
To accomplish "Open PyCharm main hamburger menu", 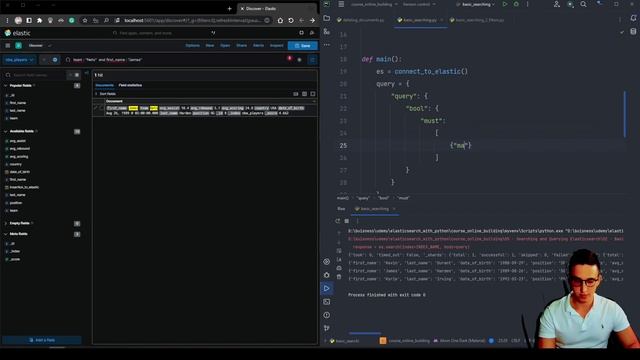I will point(341,4).
